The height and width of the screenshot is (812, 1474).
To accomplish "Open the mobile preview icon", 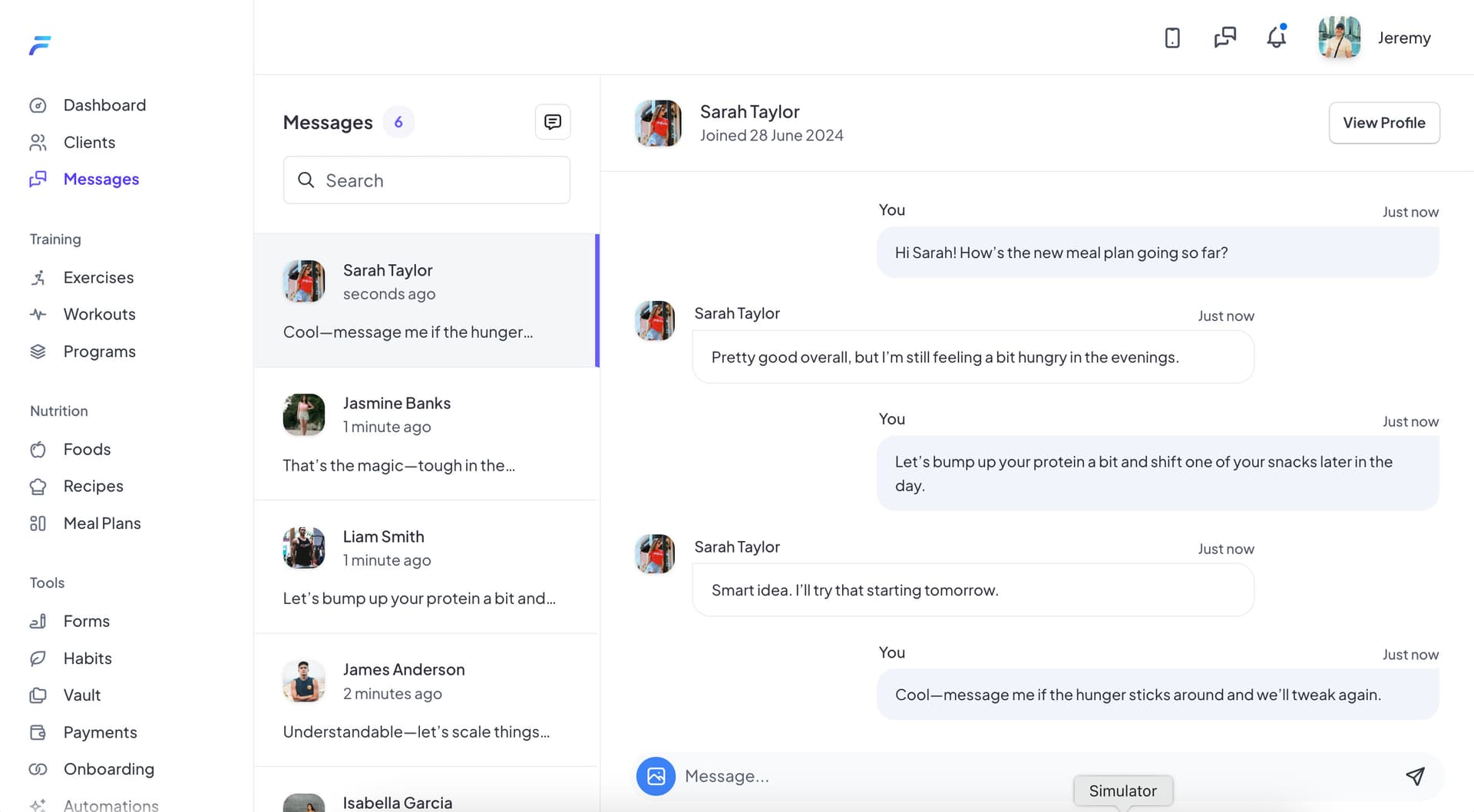I will (1172, 37).
